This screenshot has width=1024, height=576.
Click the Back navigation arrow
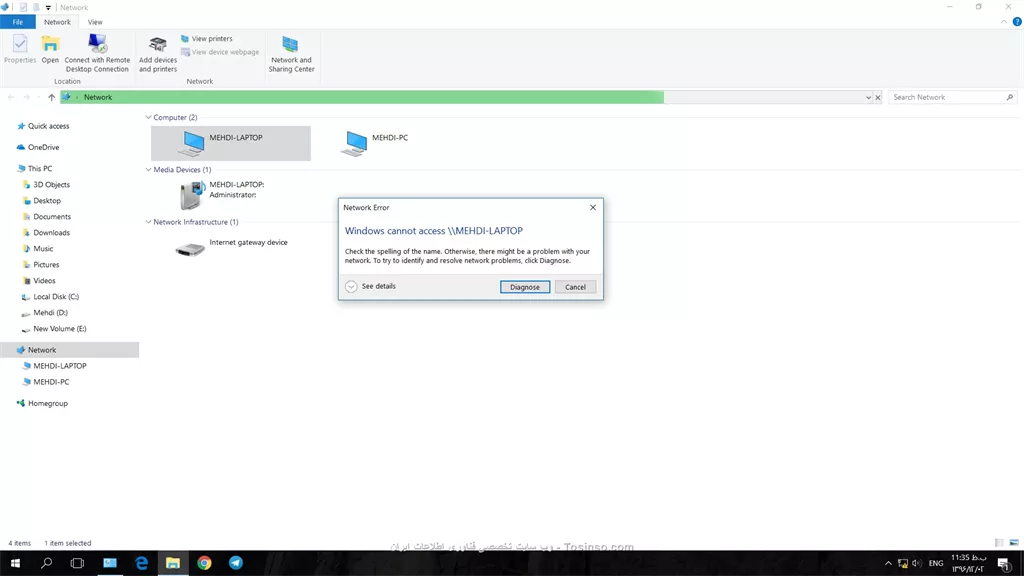tap(11, 97)
